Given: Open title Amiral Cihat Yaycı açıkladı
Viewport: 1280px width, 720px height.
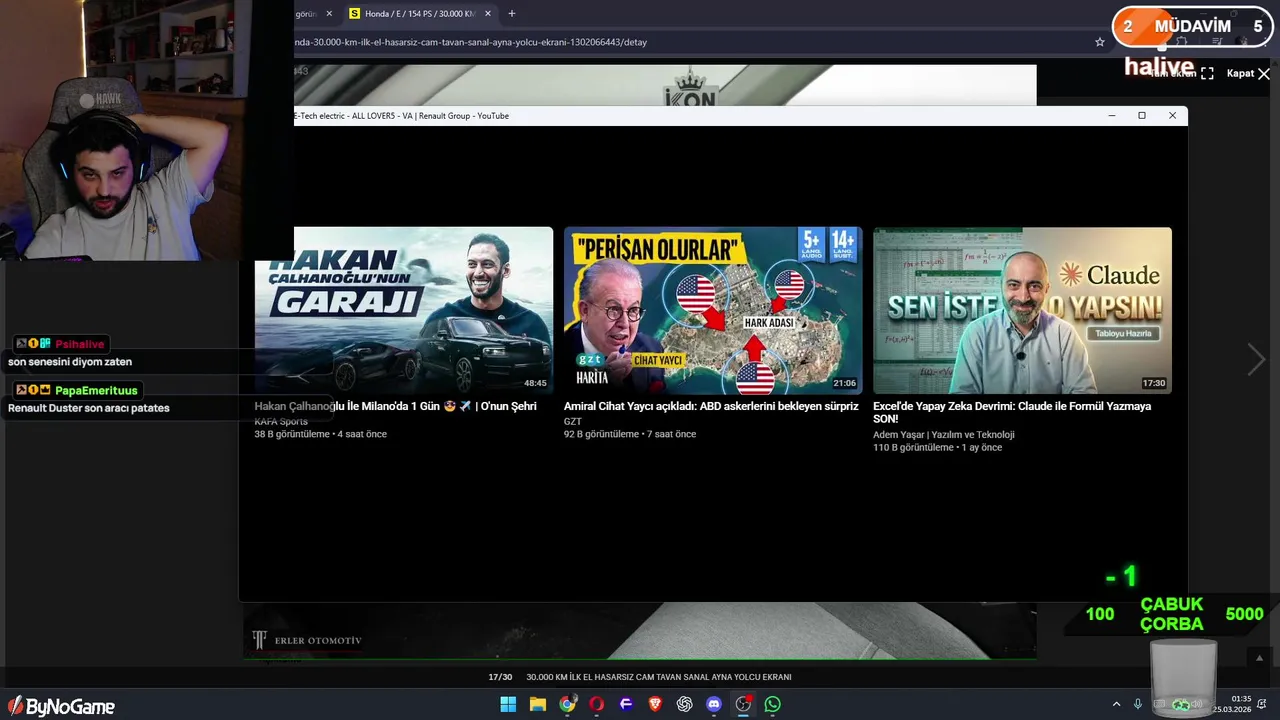Looking at the screenshot, I should pos(711,407).
